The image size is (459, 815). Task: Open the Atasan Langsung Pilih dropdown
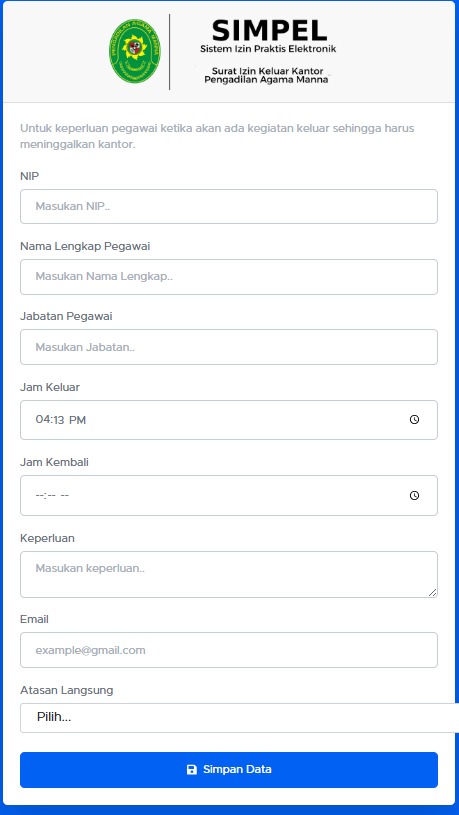point(240,718)
